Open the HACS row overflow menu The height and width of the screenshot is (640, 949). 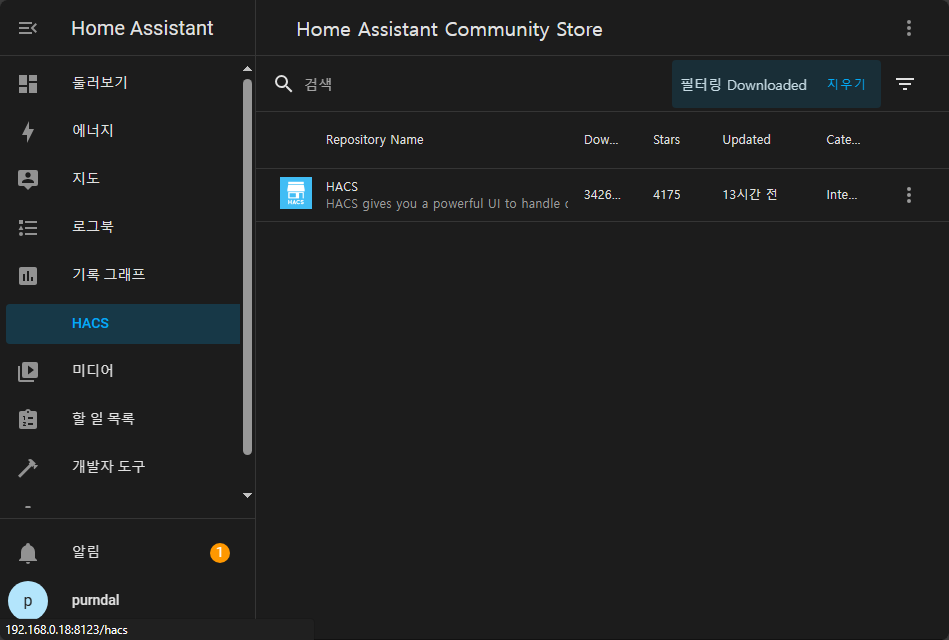(x=908, y=194)
